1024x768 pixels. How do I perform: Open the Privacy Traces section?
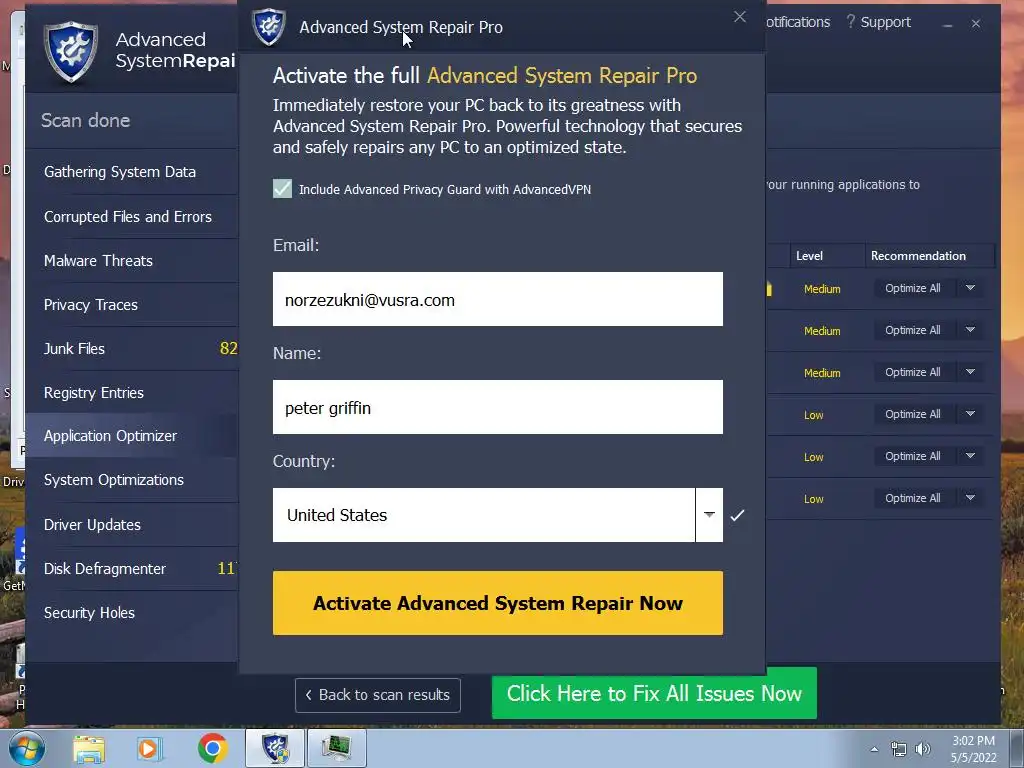tap(132, 304)
